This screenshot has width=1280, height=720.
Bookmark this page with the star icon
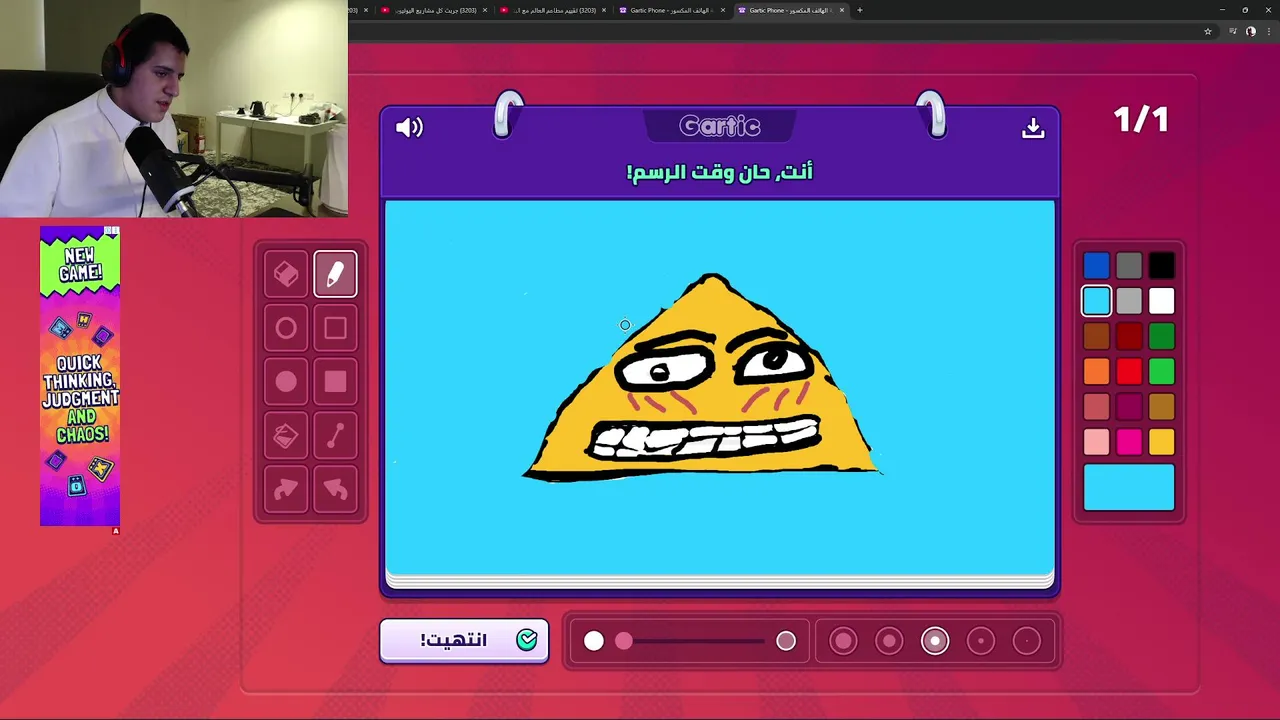[1208, 31]
